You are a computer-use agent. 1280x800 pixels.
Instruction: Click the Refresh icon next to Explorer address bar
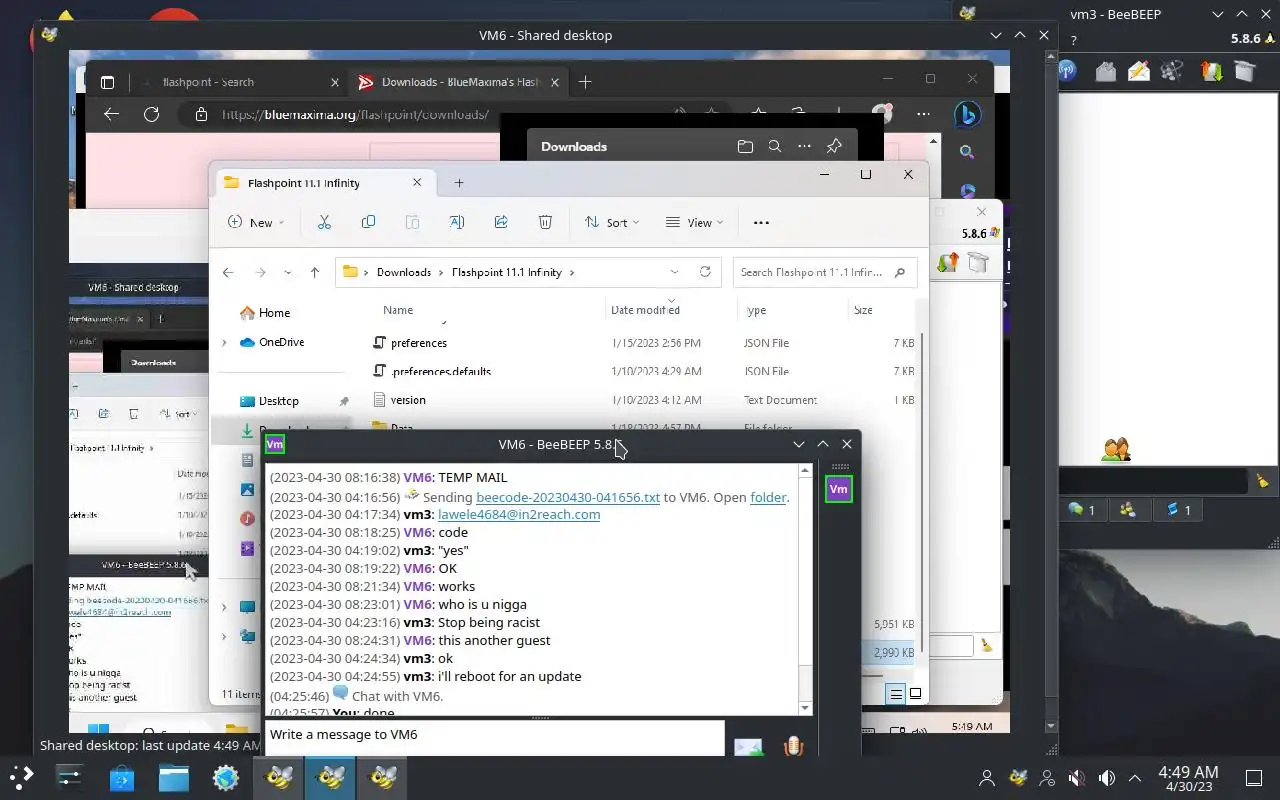point(705,272)
